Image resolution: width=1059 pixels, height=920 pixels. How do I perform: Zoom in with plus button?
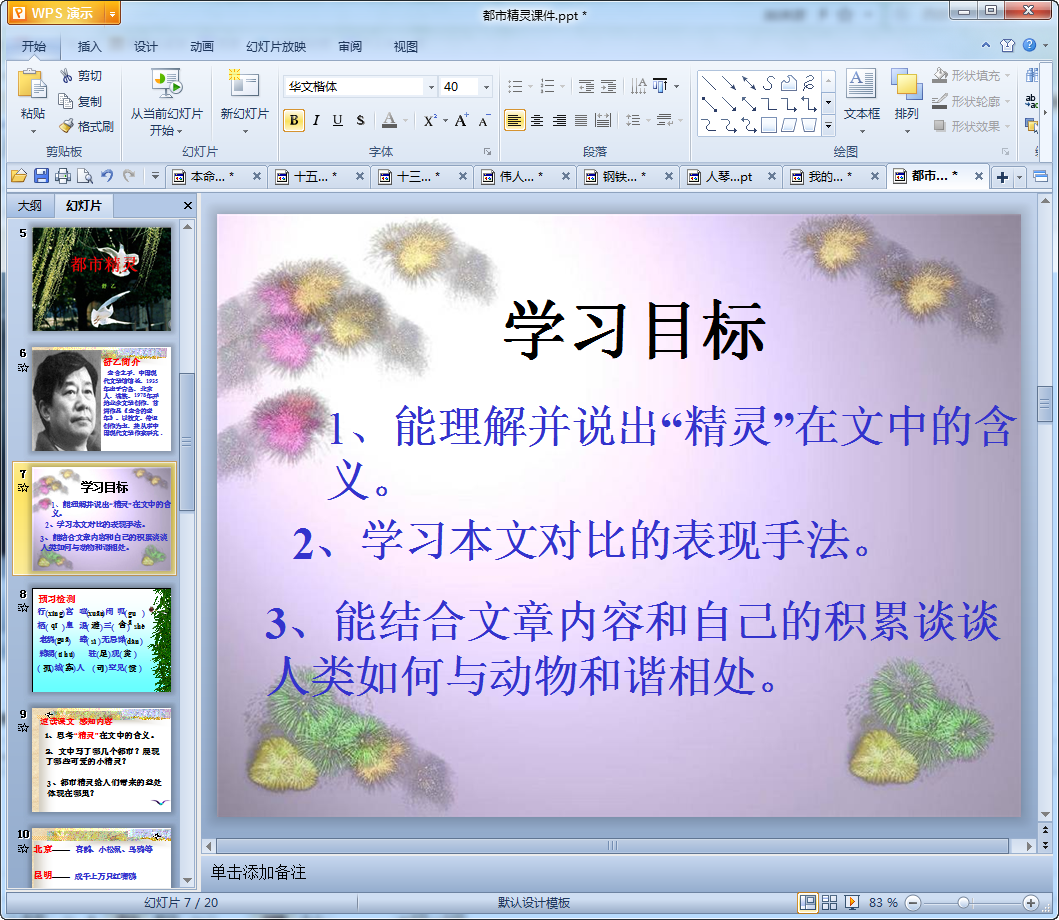point(1031,902)
